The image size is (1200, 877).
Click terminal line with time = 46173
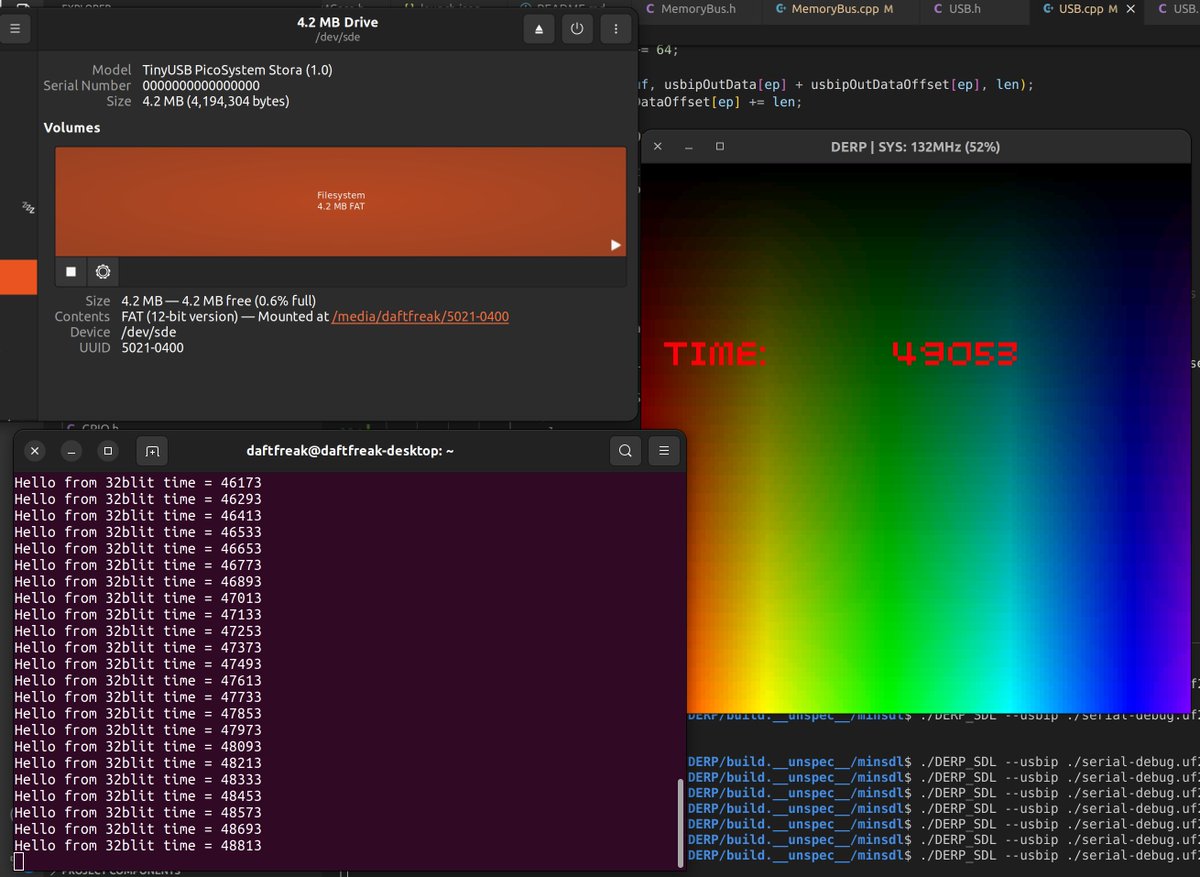[x=138, y=482]
